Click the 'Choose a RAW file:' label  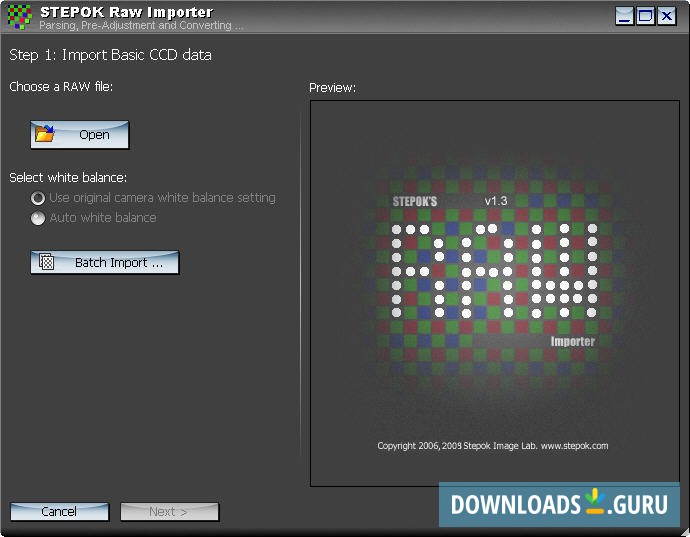click(x=61, y=87)
